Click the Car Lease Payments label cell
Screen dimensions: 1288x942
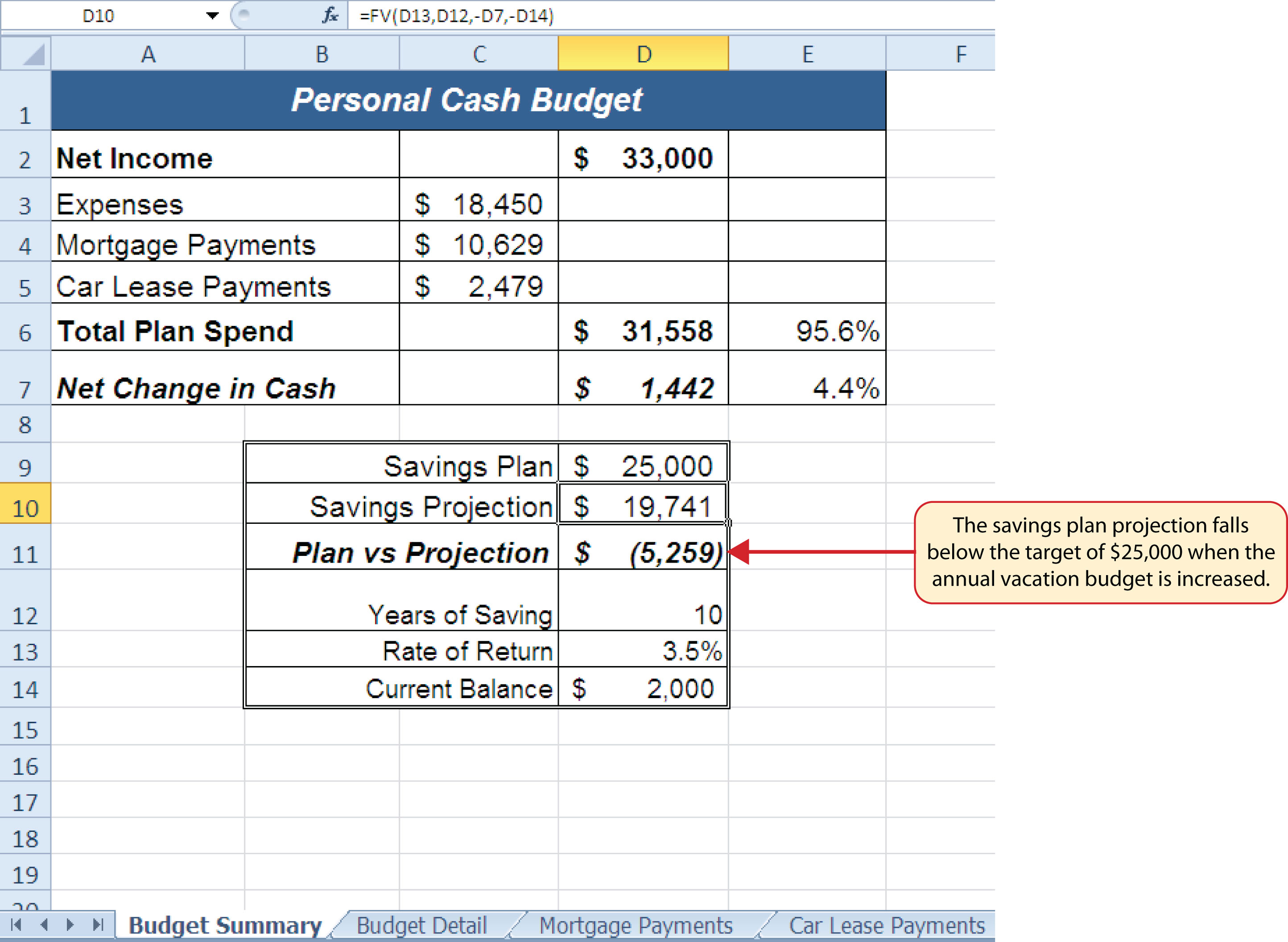point(225,282)
